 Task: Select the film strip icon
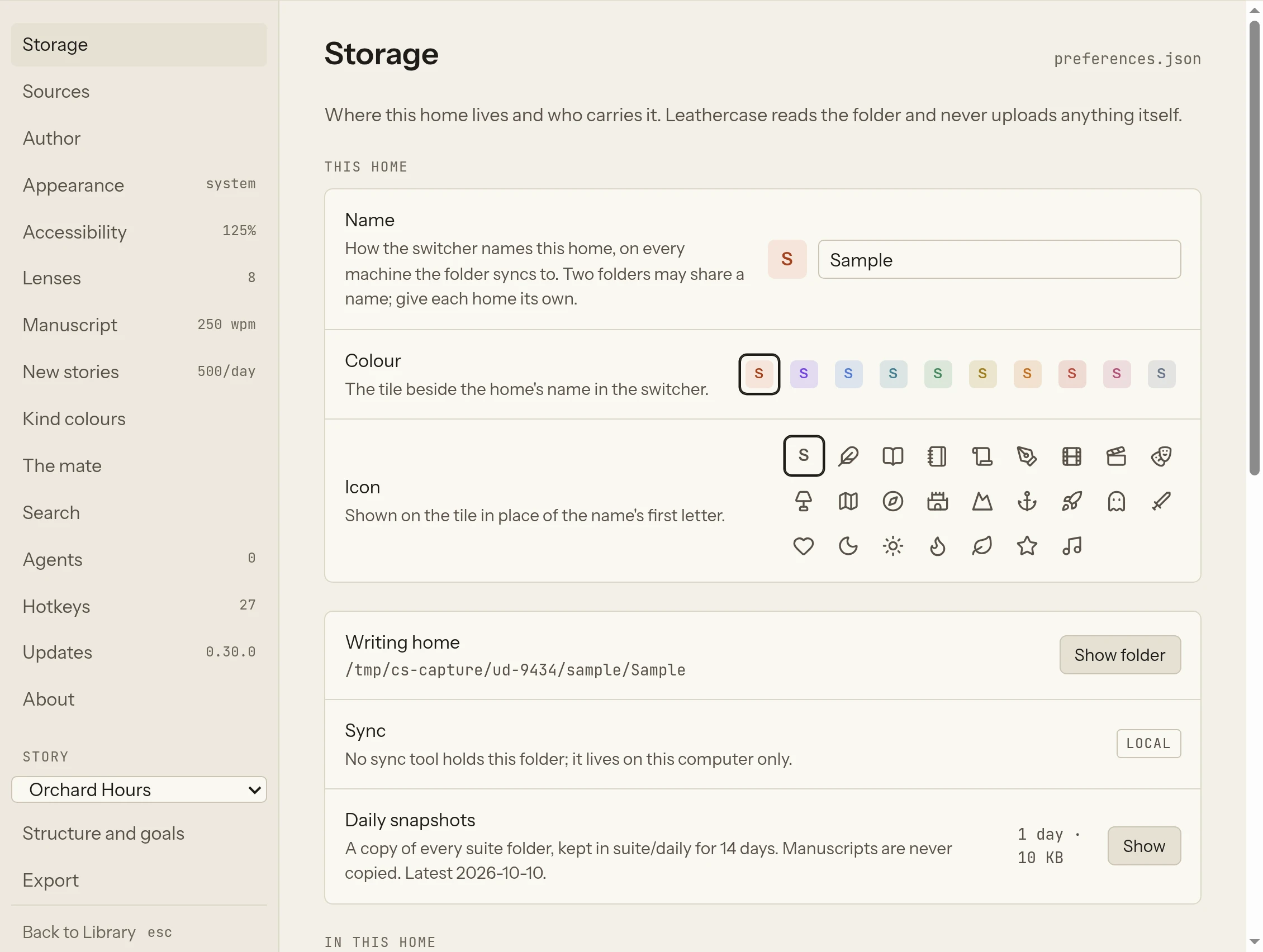click(1071, 455)
